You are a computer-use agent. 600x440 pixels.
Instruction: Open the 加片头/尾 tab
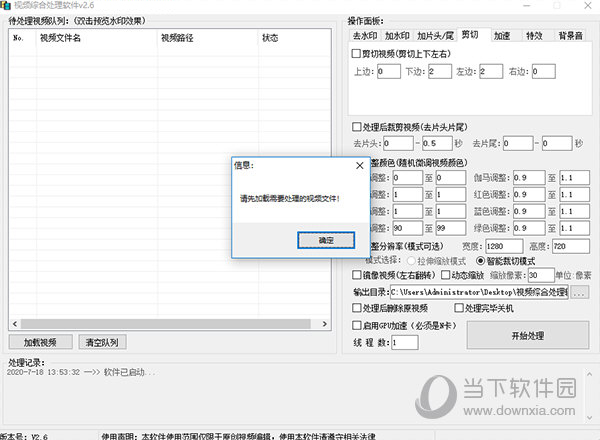point(435,36)
